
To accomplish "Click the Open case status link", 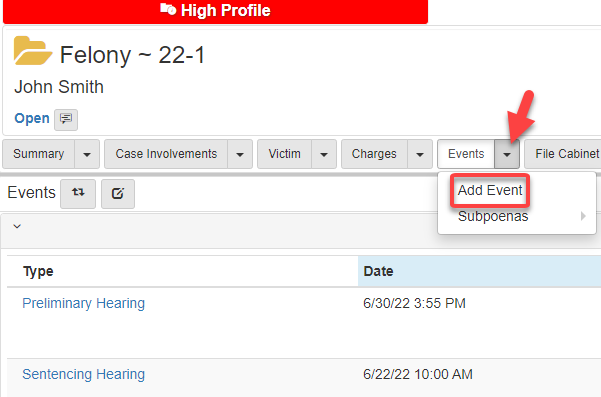I will 32,118.
